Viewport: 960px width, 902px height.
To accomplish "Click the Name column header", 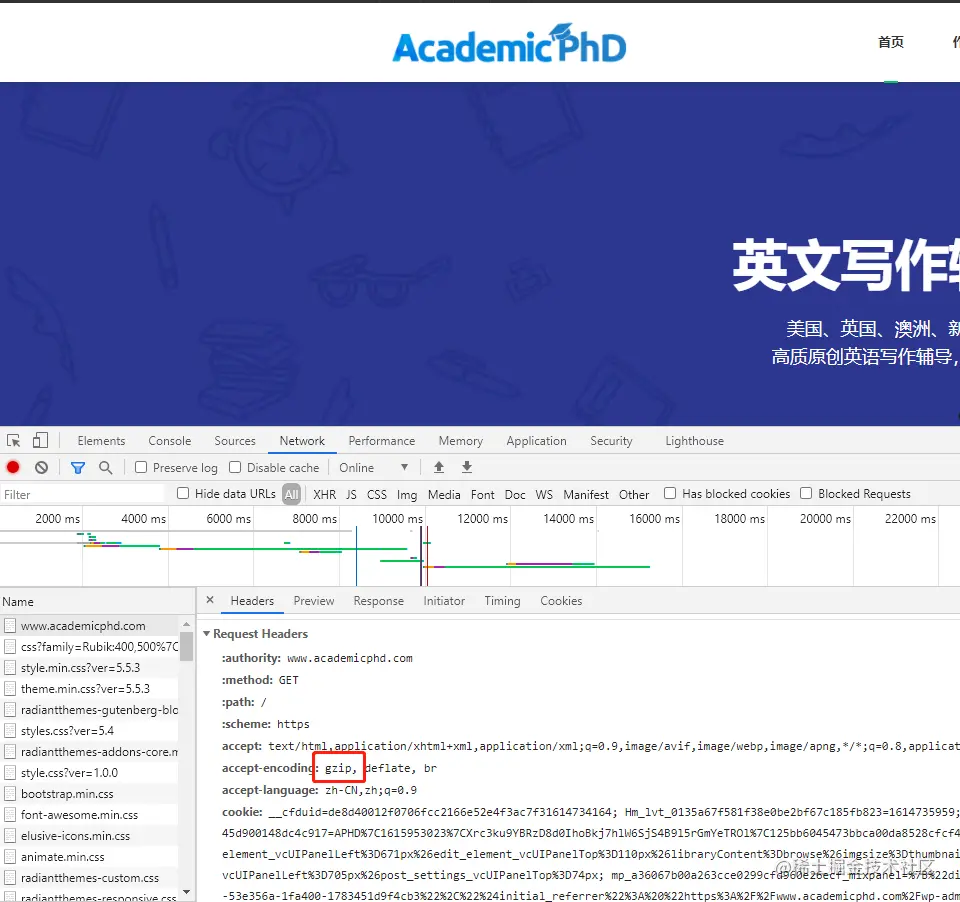I will click(97, 601).
